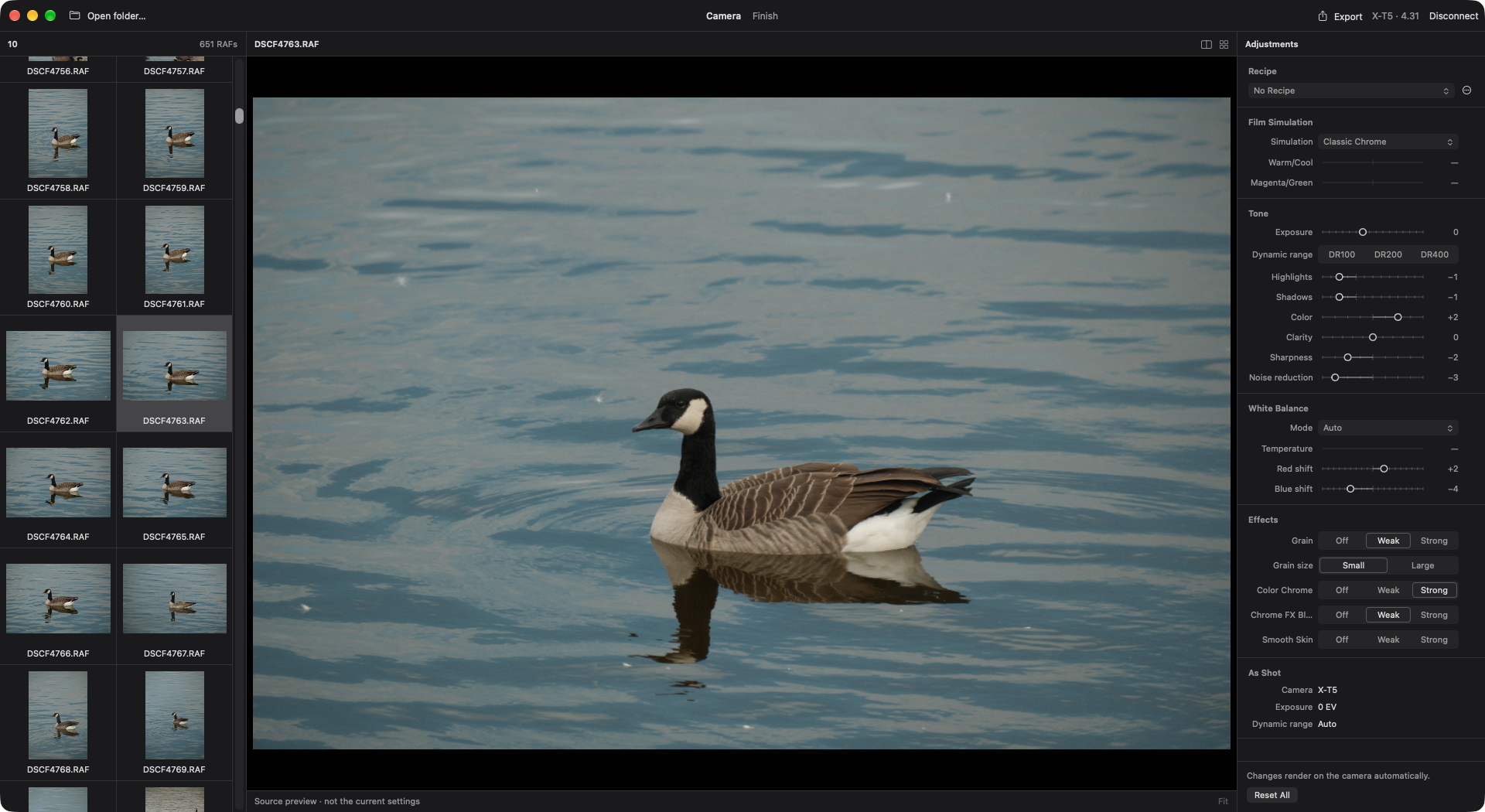Set Chrome FX Blue to Strong
The height and width of the screenshot is (812, 1485).
pyautogui.click(x=1434, y=615)
